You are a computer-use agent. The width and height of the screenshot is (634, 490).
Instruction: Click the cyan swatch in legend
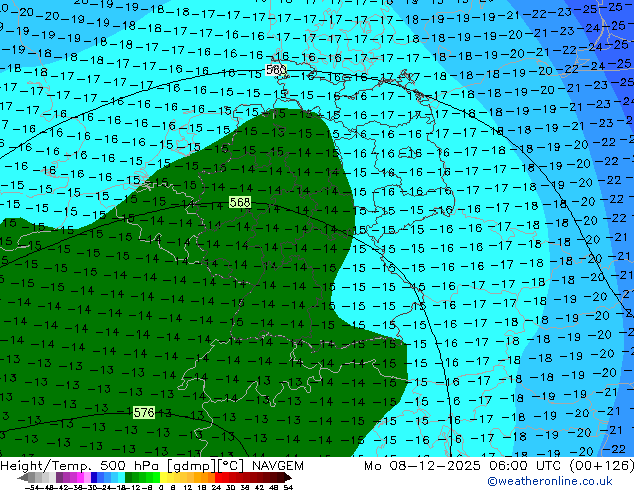121,477
